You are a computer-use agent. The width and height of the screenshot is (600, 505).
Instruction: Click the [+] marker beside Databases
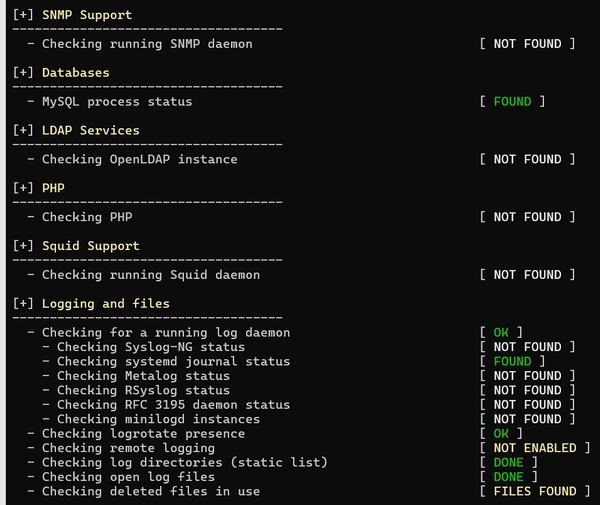point(24,73)
